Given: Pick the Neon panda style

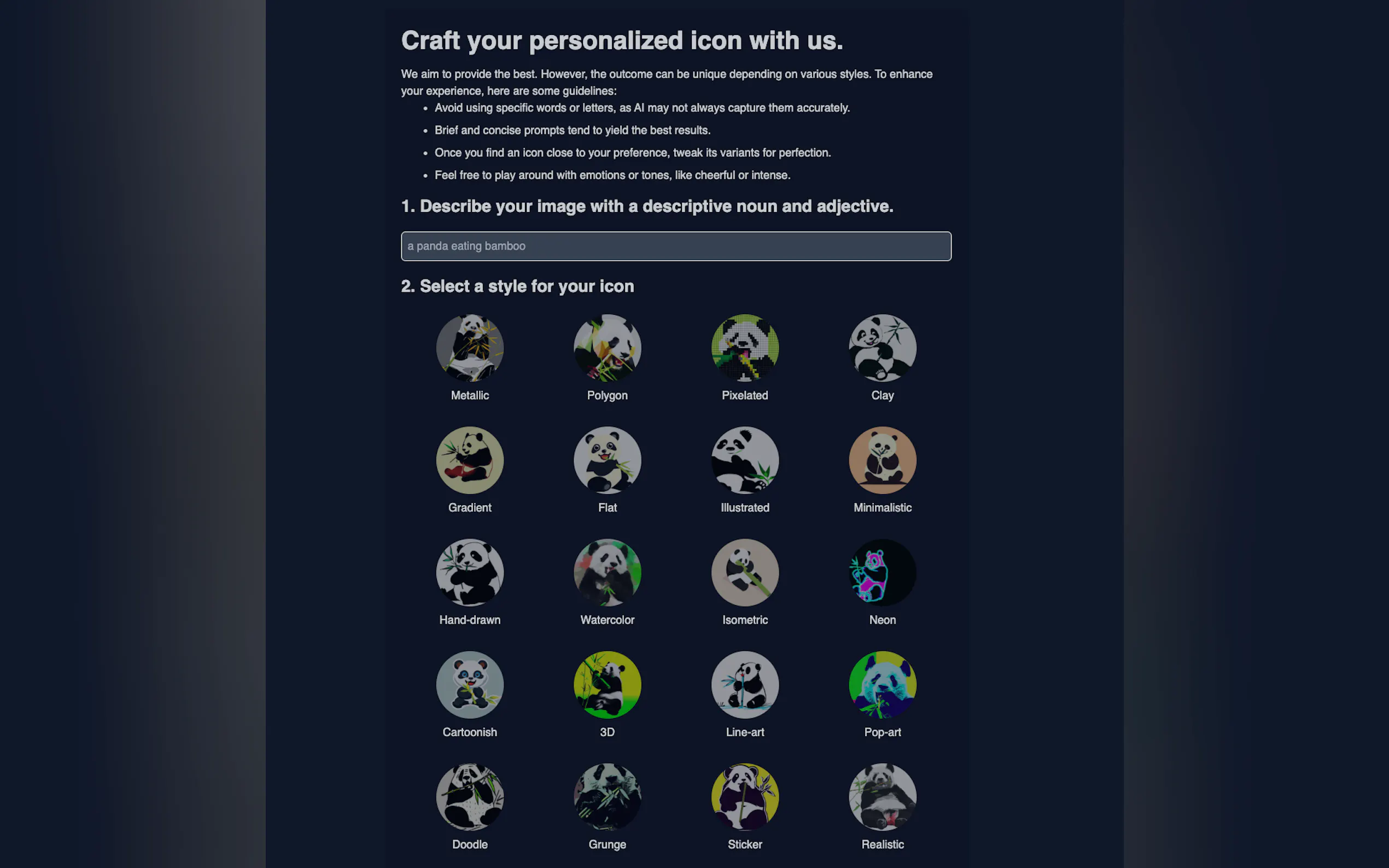Looking at the screenshot, I should [883, 572].
